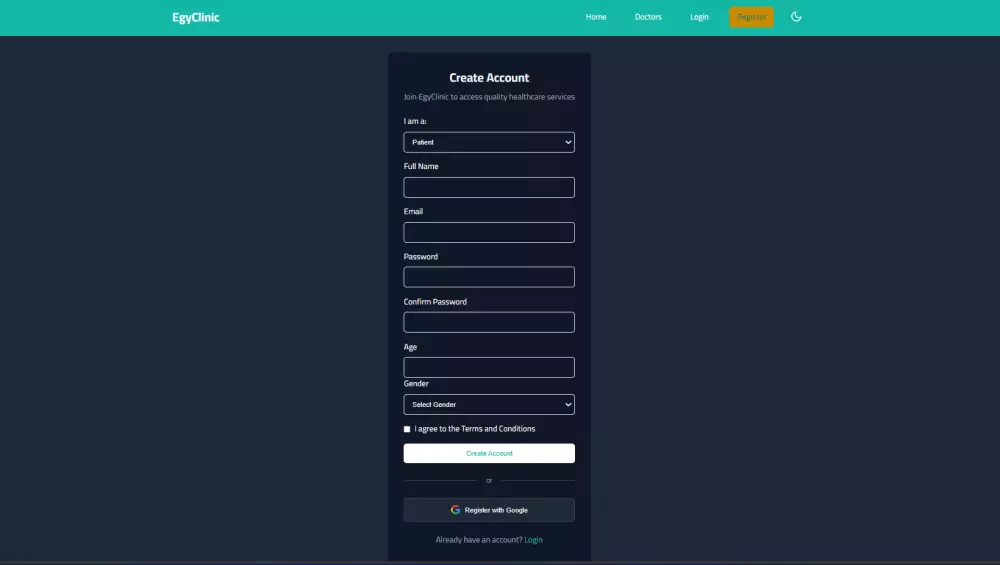Follow the Login link below the form

click(x=533, y=539)
